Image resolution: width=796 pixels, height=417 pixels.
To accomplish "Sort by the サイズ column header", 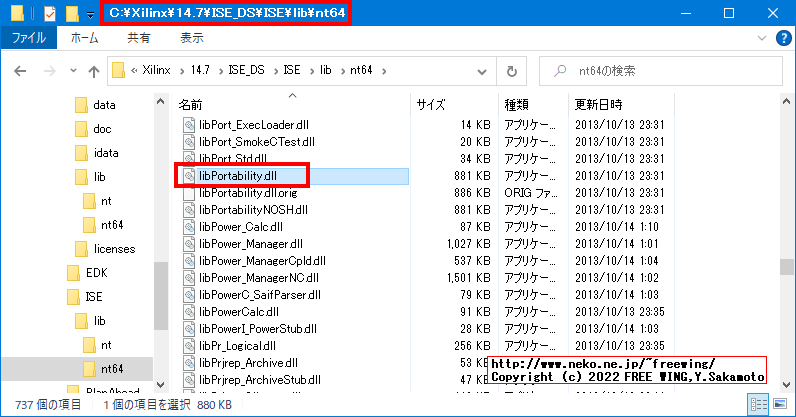I will (x=430, y=105).
